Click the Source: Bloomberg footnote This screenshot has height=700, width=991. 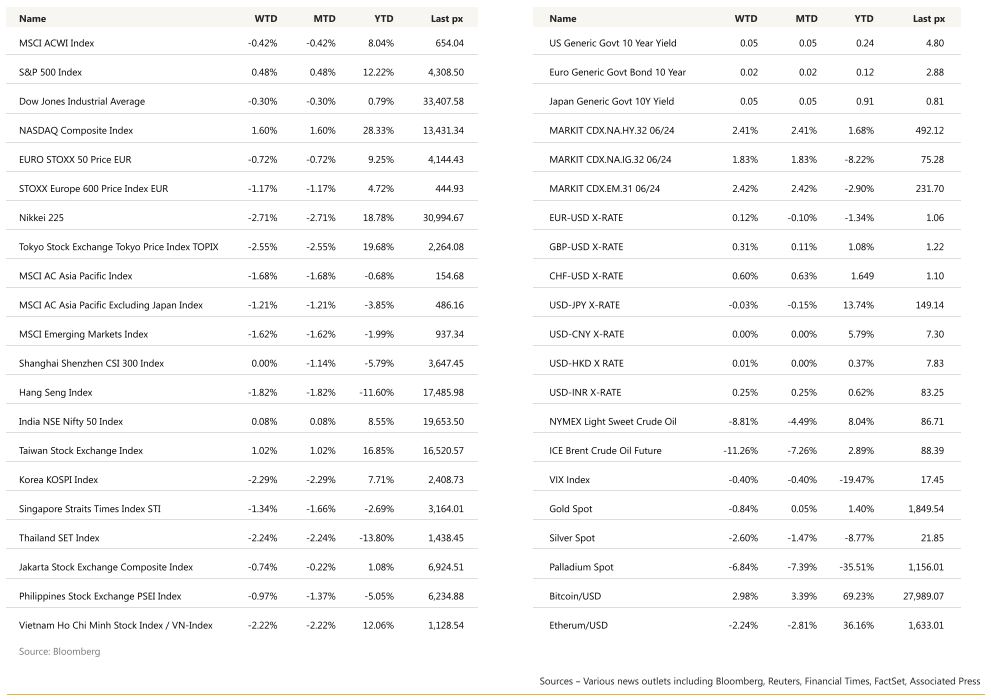click(x=59, y=651)
